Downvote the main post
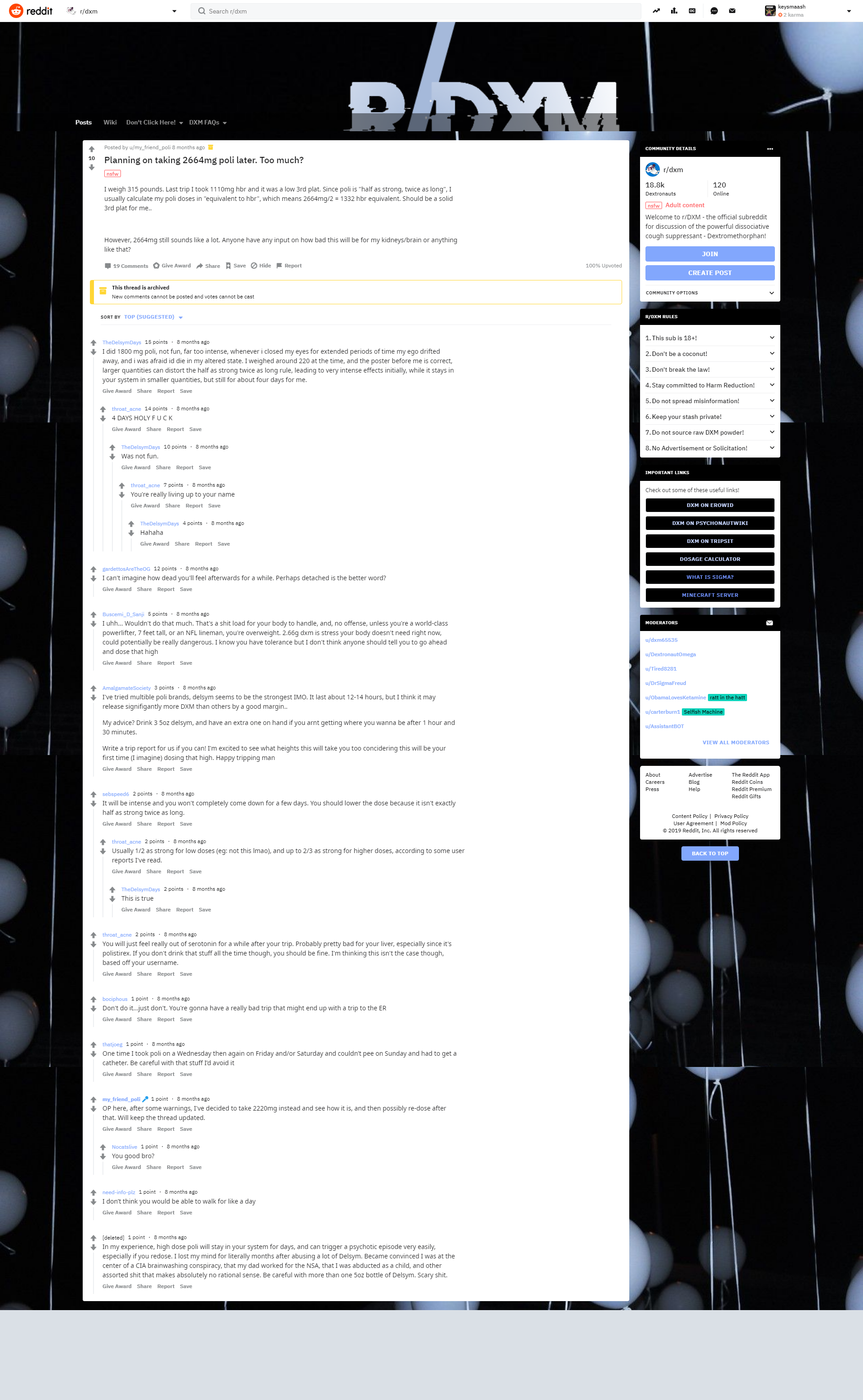 coord(91,167)
